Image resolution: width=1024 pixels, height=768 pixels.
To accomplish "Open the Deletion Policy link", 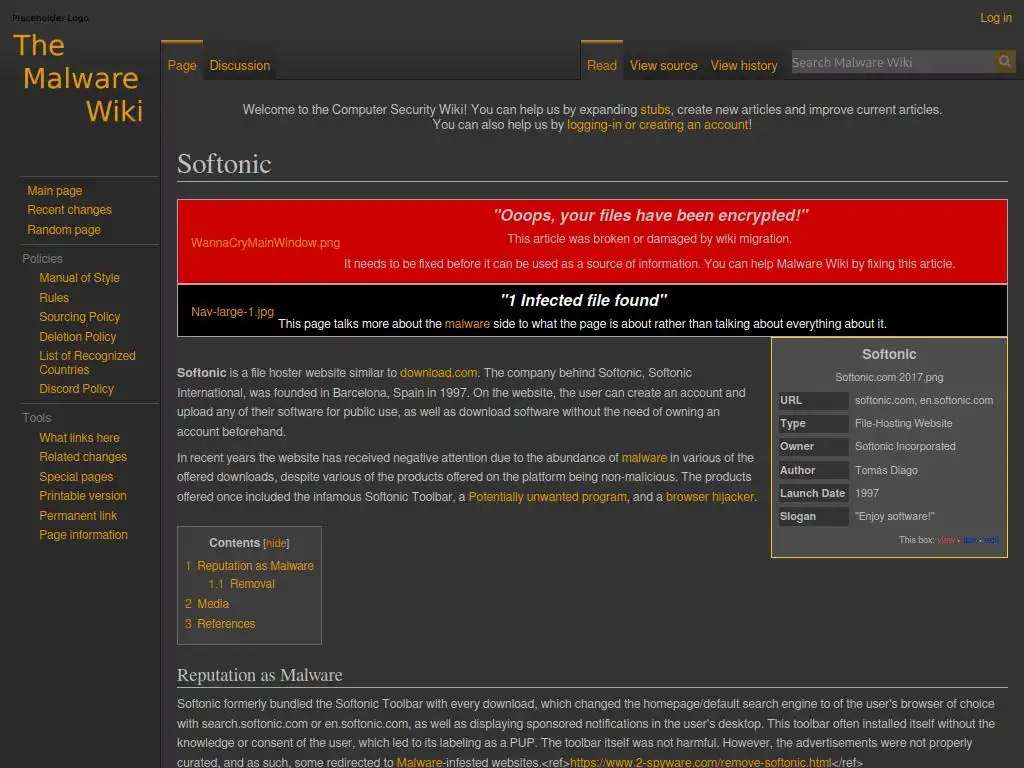I will (78, 337).
